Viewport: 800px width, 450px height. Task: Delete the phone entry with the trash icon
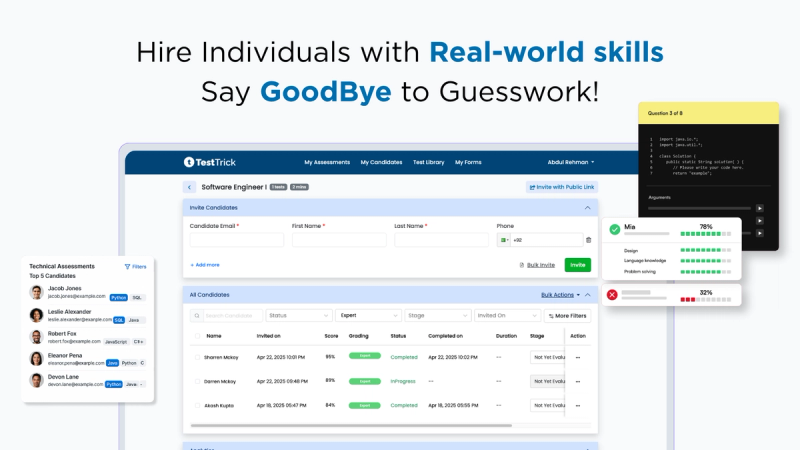click(588, 240)
